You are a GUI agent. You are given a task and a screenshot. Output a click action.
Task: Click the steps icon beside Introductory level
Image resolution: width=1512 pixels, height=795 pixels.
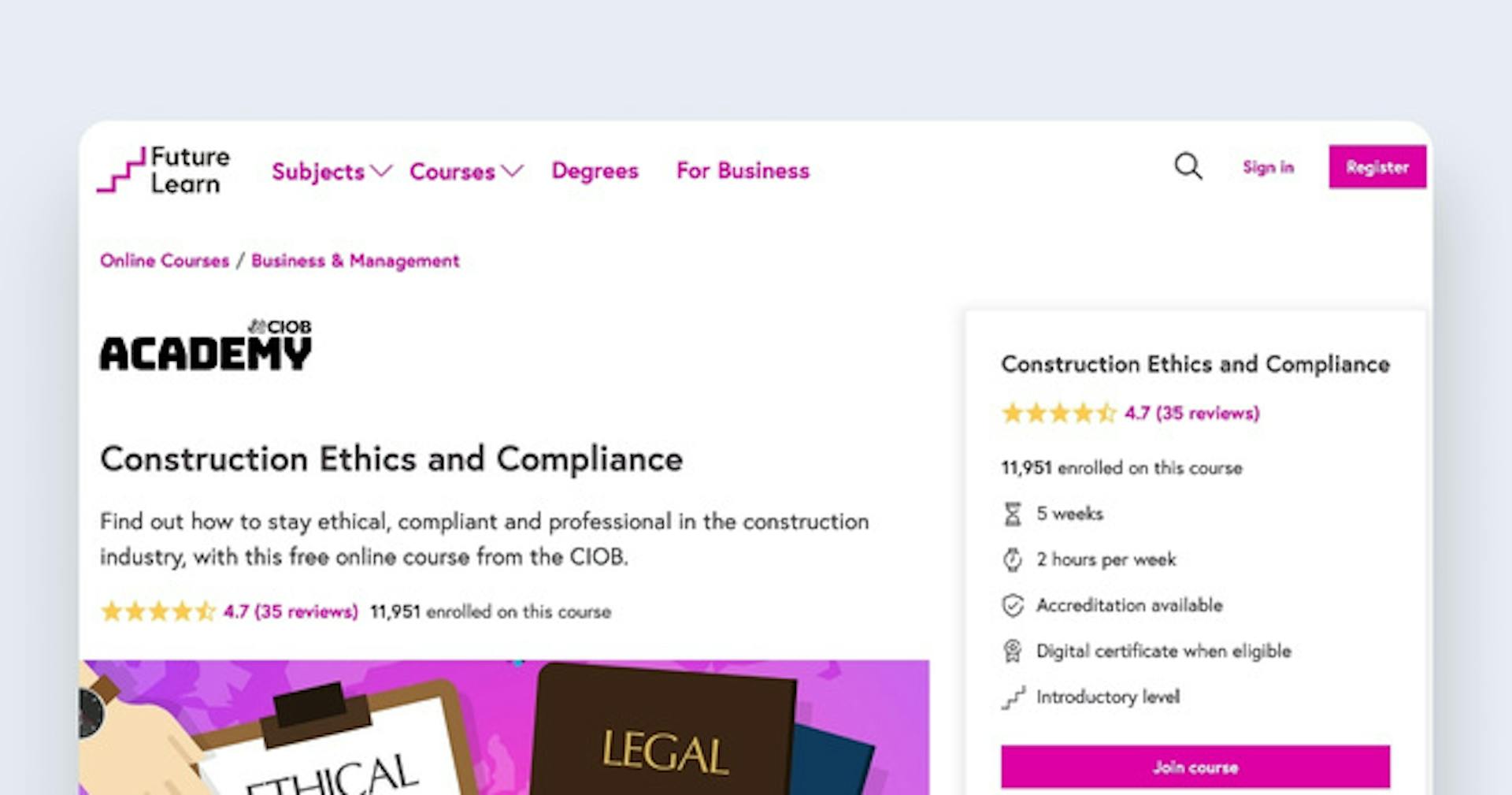pos(1014,697)
